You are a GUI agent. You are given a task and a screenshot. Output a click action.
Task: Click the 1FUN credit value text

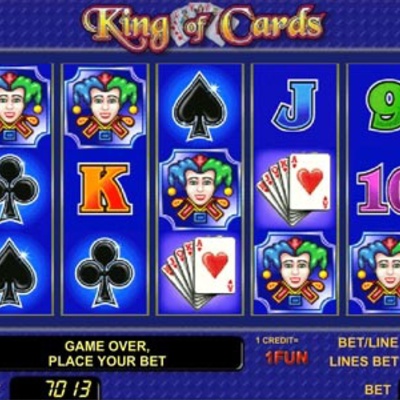click(x=287, y=358)
